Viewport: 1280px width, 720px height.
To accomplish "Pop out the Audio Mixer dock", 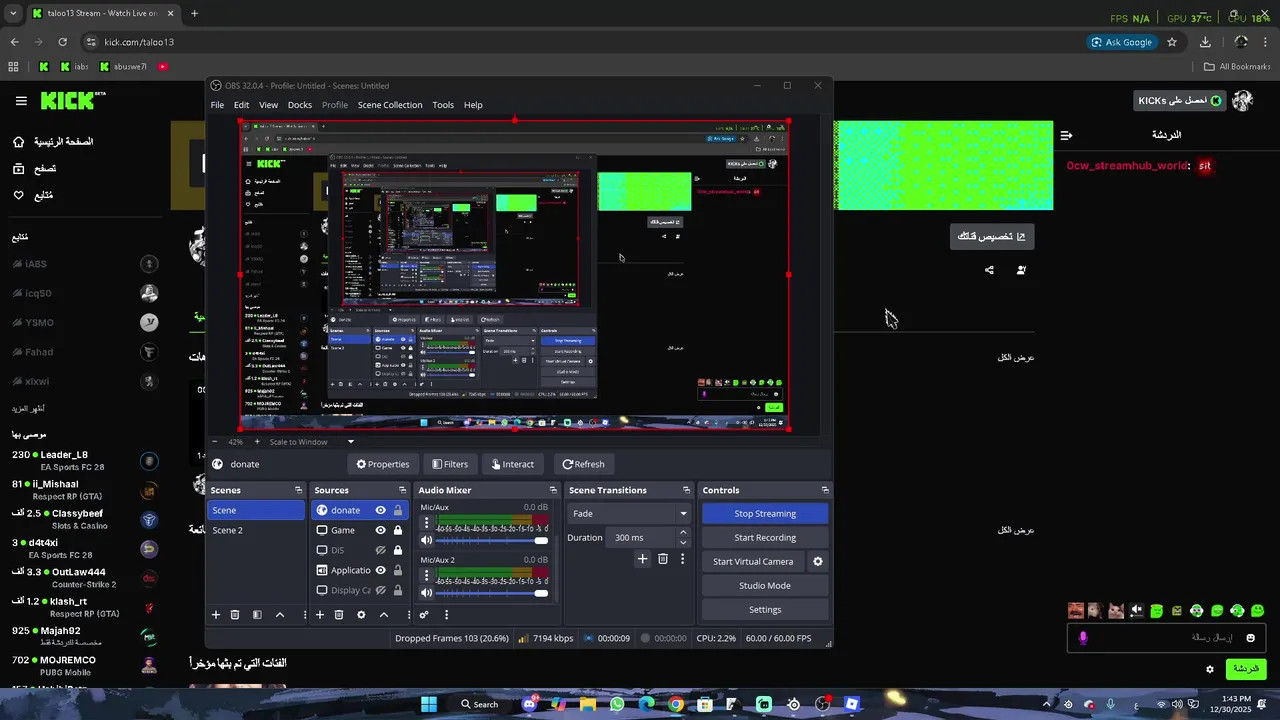I will click(553, 490).
